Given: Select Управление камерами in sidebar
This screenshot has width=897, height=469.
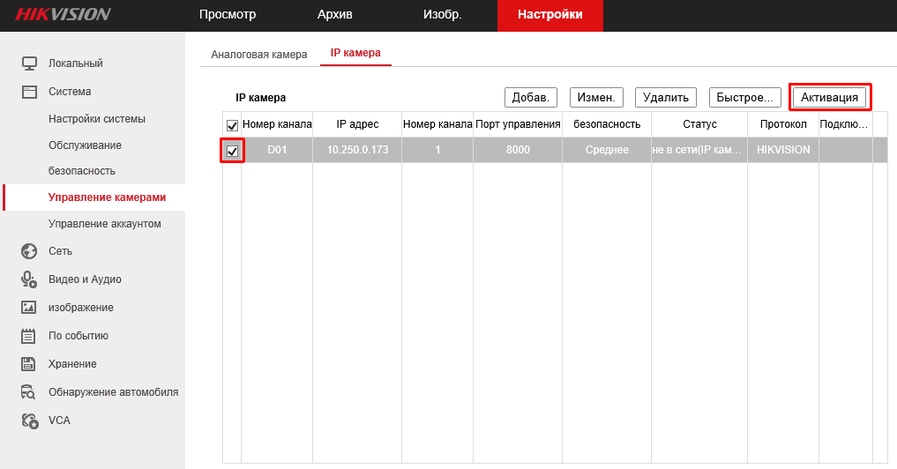Looking at the screenshot, I should pos(107,197).
